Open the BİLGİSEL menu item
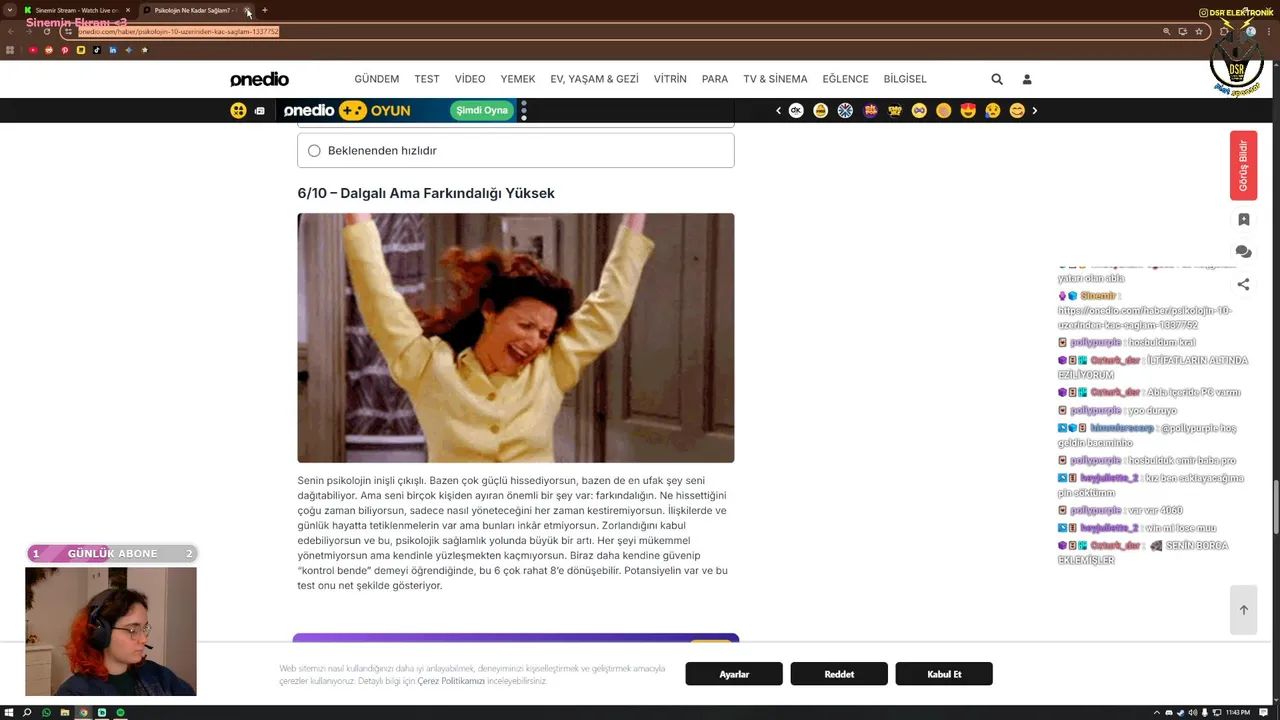This screenshot has width=1280, height=720. (x=905, y=79)
